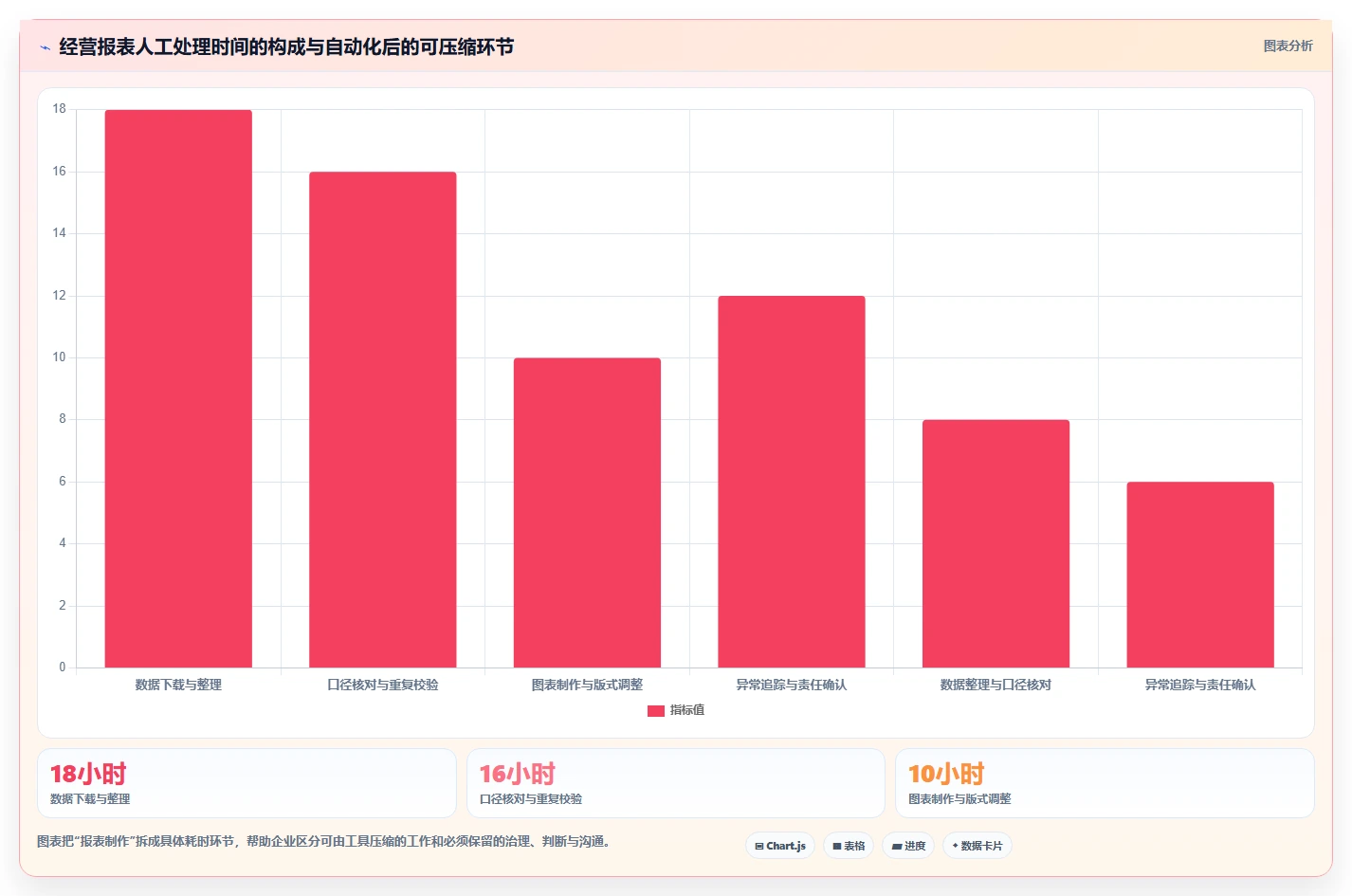Select the Chart.js tag chip
Viewport: 1352px width, 896px height.
780,846
